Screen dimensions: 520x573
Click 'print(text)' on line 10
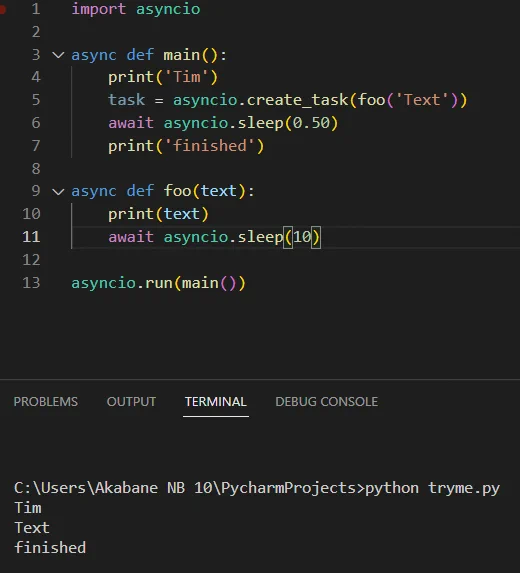[158, 214]
